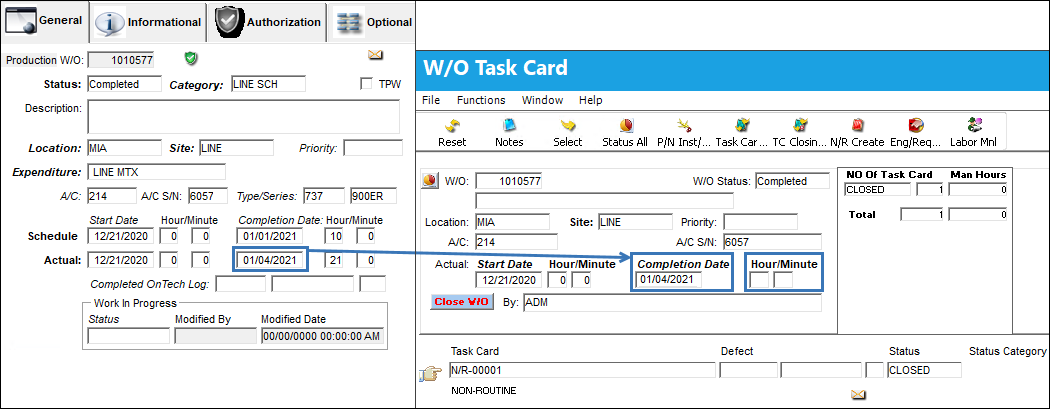Screen dimensions: 1050x409
Task: Click the A/C S/N field 6057 in General tab
Action: point(208,195)
